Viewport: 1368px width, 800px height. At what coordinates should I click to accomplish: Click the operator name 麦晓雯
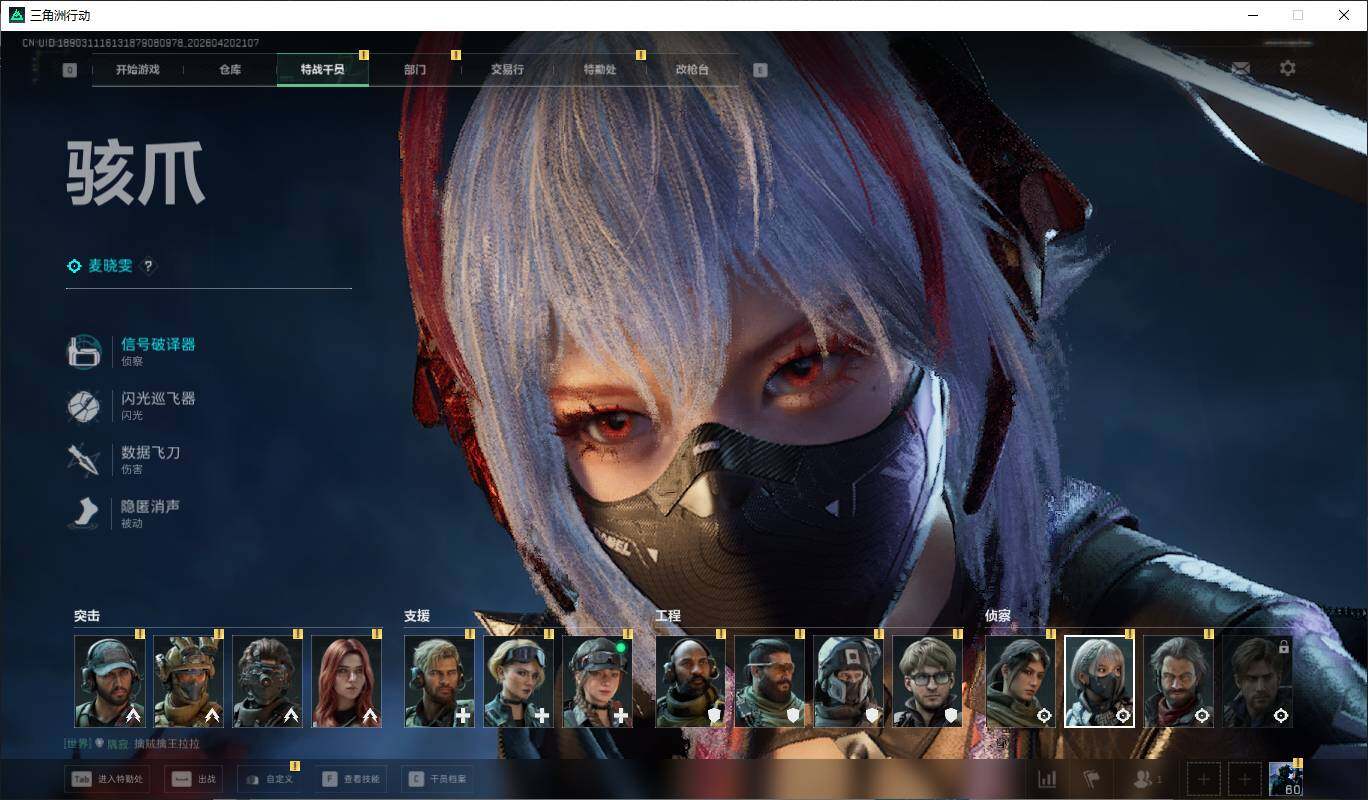pos(110,266)
